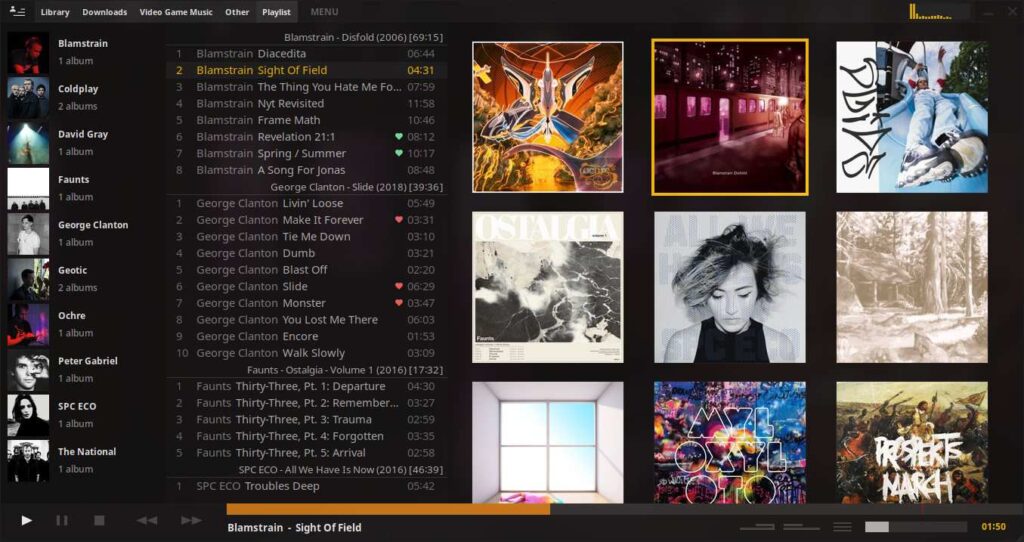Adjust the volume bar at bottom right
1024x542 pixels.
(x=915, y=527)
